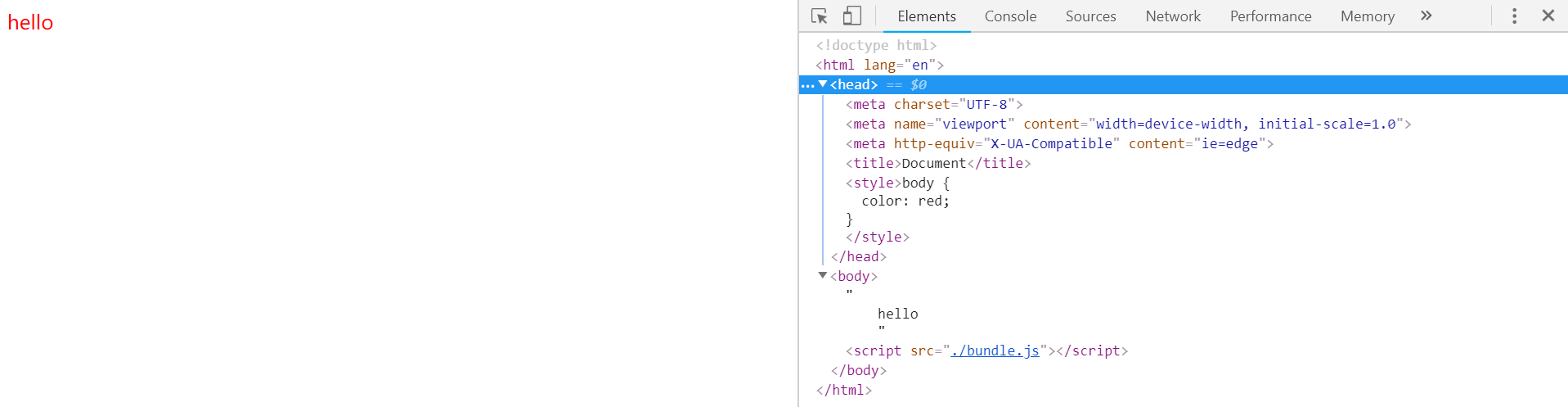The width and height of the screenshot is (1568, 407).
Task: Select the meta X-UA-Compatible node
Action: click(x=1060, y=143)
